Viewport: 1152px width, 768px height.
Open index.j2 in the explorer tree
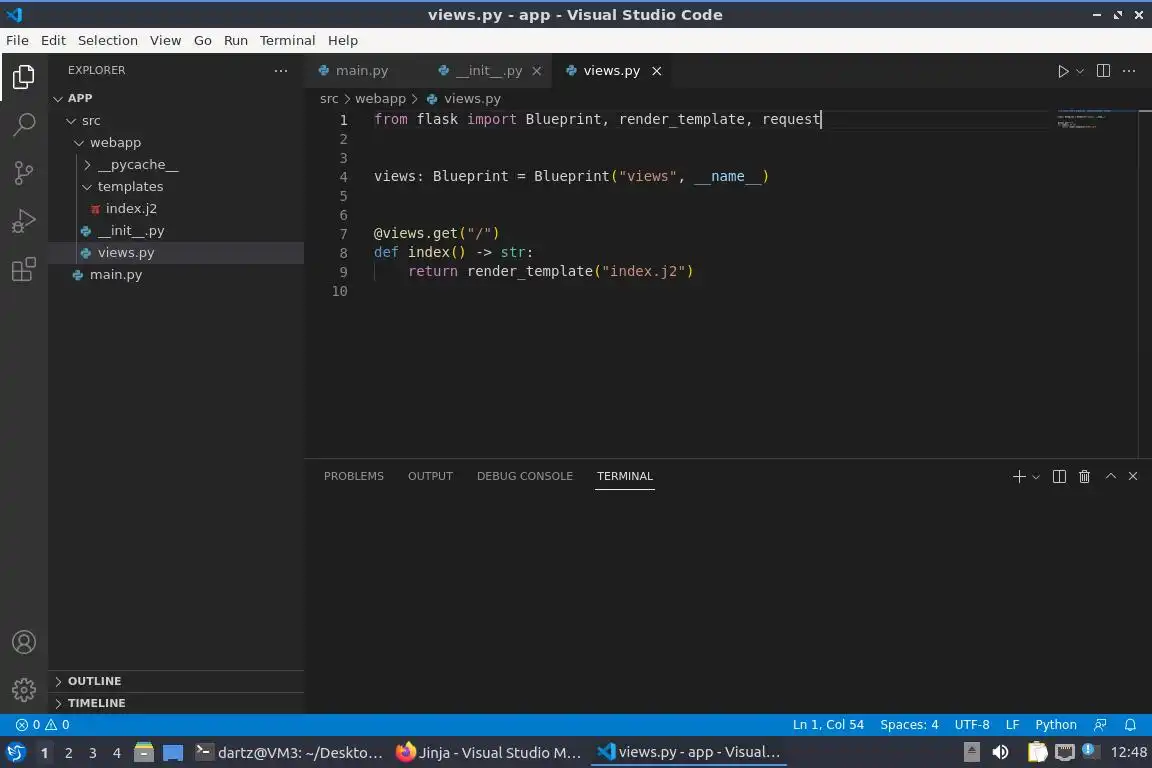tap(176, 209)
